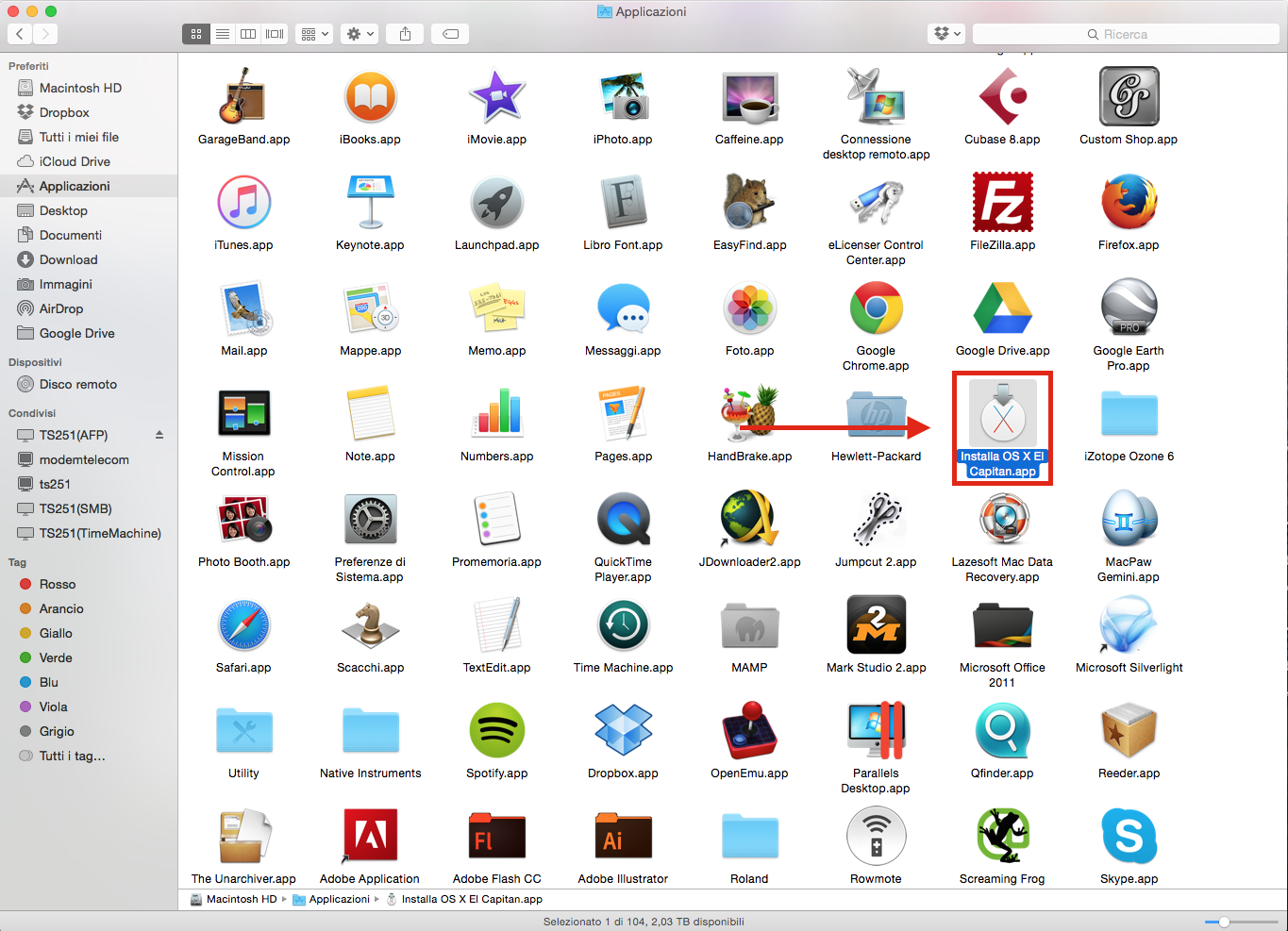Screen dimensions: 1288x931
Task: Select the Spotify.app icon
Action: point(496,730)
